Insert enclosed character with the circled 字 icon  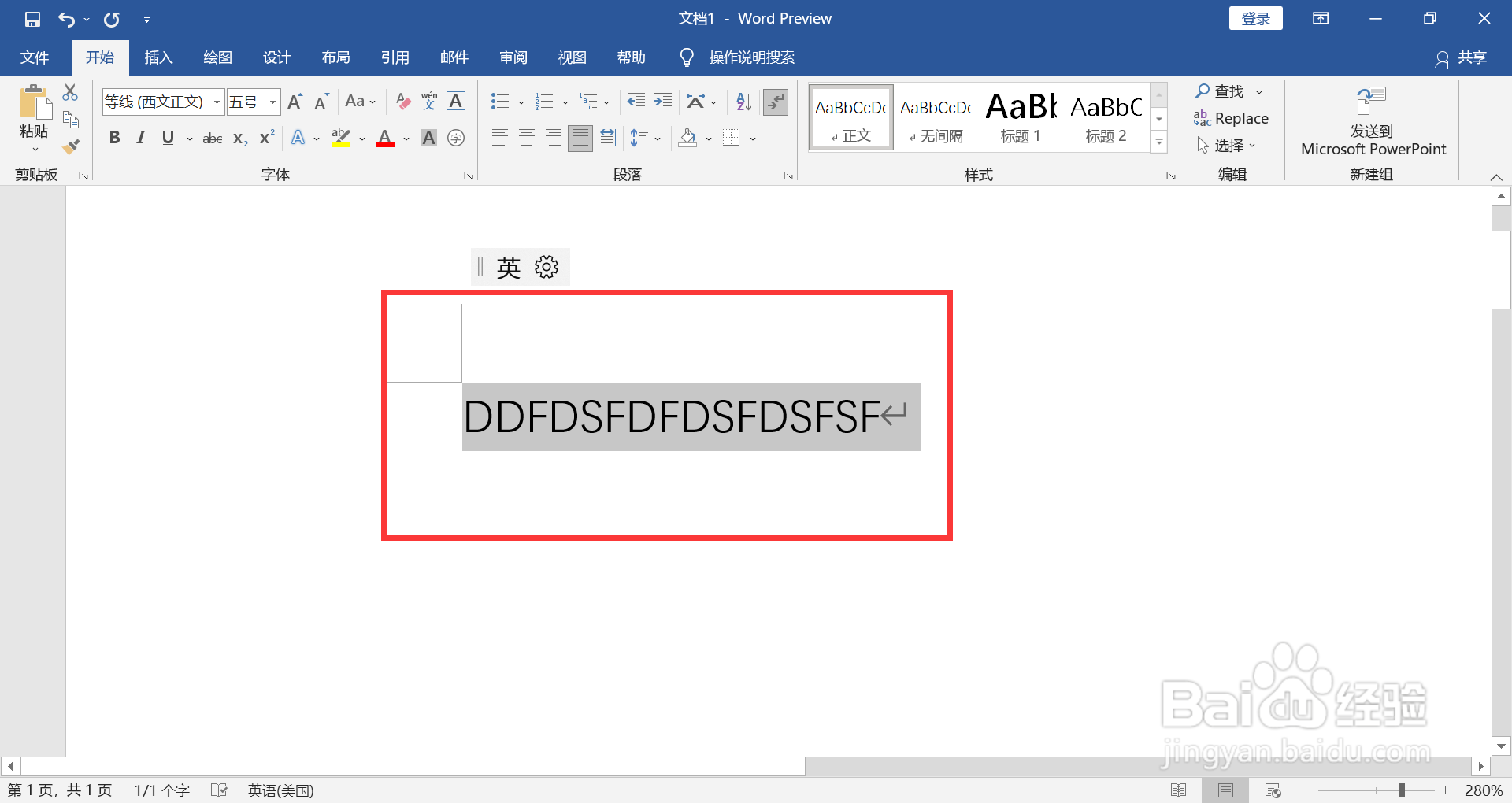point(456,139)
